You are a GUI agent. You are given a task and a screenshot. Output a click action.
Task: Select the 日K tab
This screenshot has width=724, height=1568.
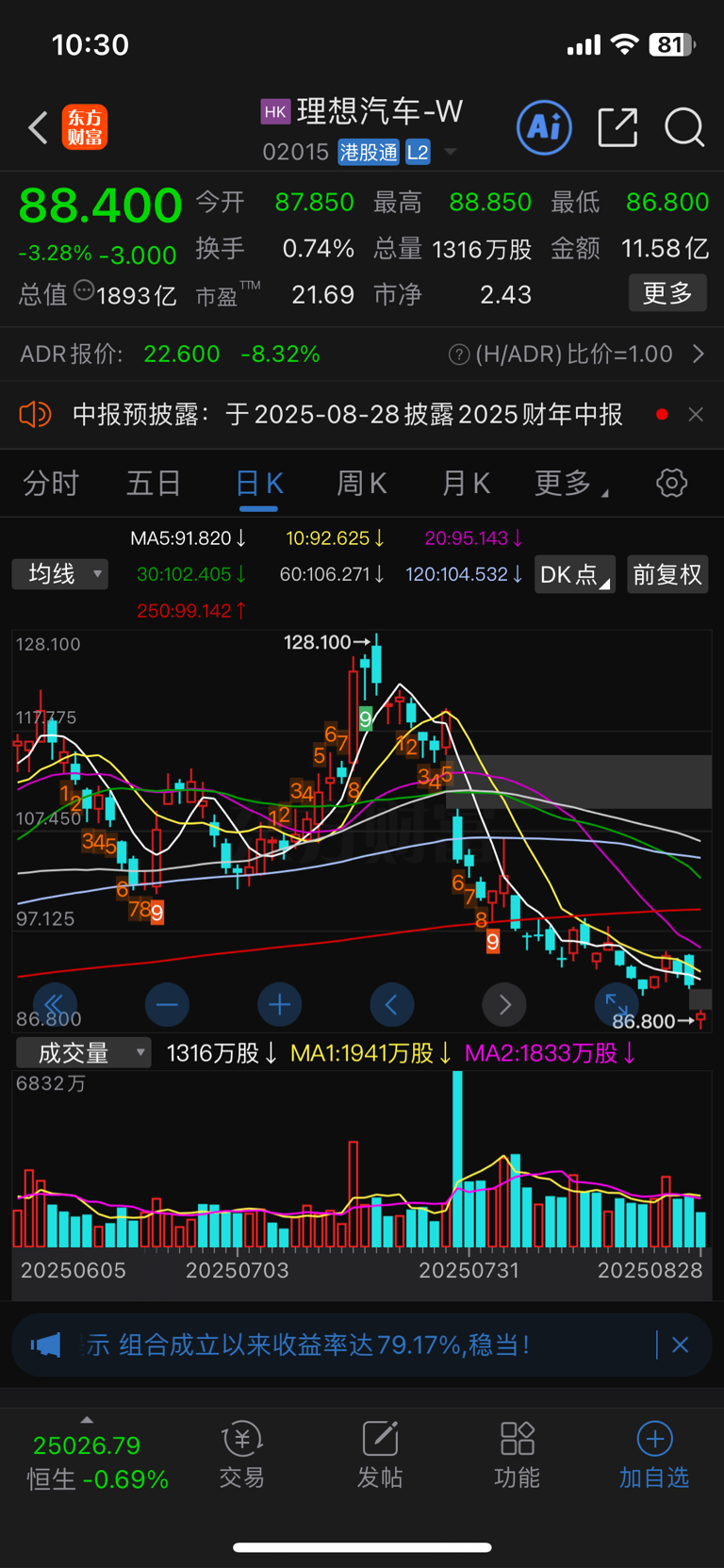(x=259, y=483)
